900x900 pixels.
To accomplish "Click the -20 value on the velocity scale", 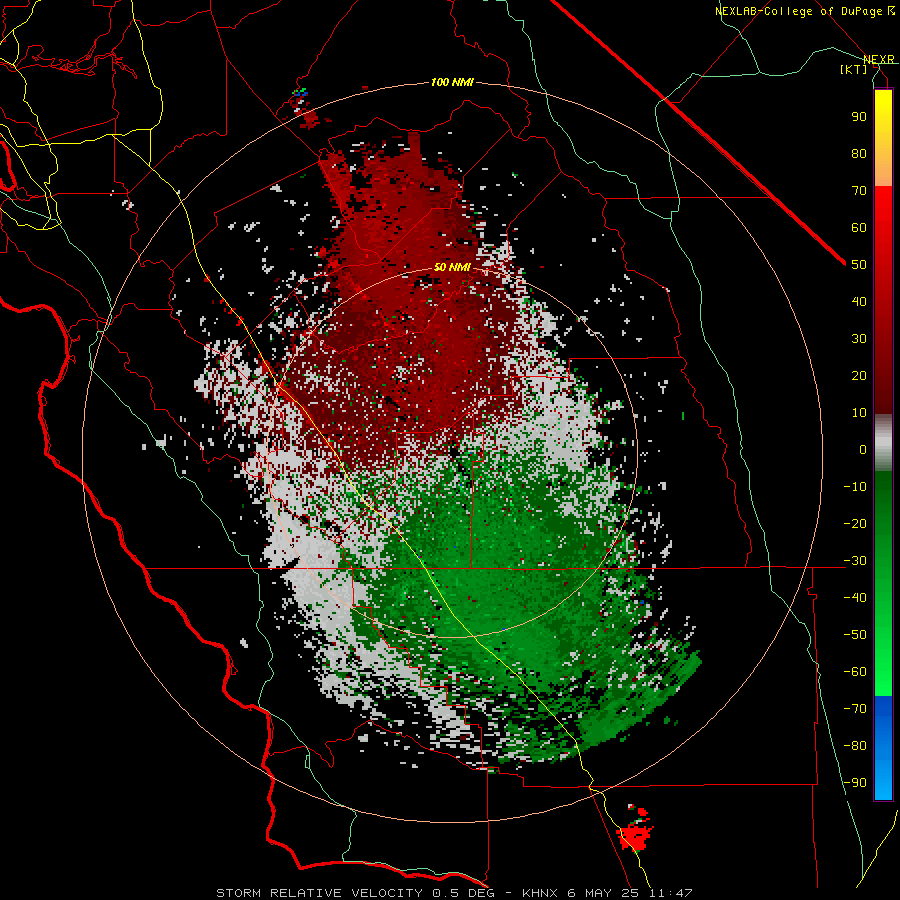I will (x=855, y=523).
